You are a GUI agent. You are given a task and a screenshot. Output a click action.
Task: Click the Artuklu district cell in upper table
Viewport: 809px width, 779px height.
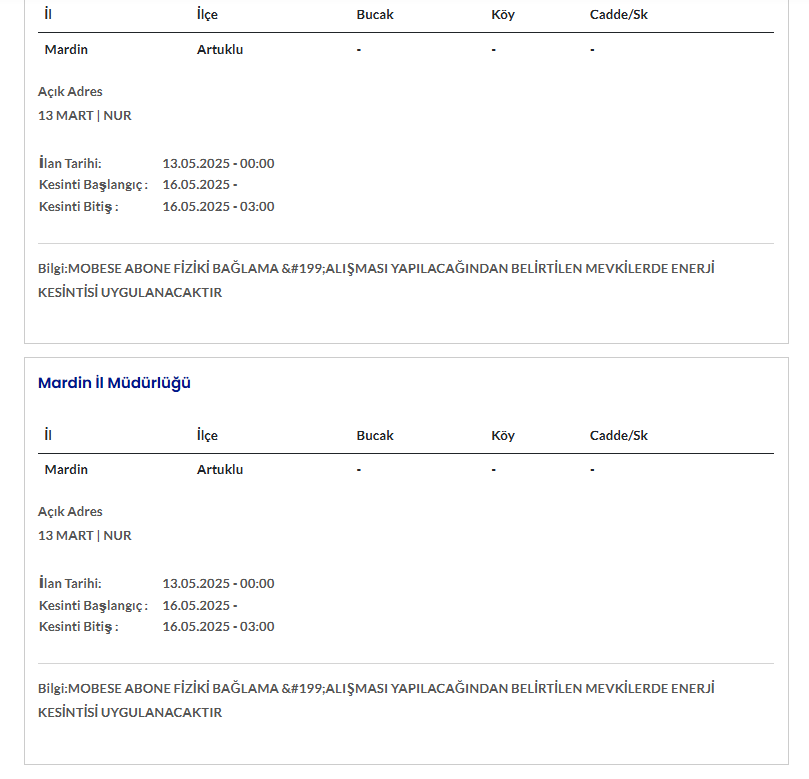pyautogui.click(x=220, y=49)
